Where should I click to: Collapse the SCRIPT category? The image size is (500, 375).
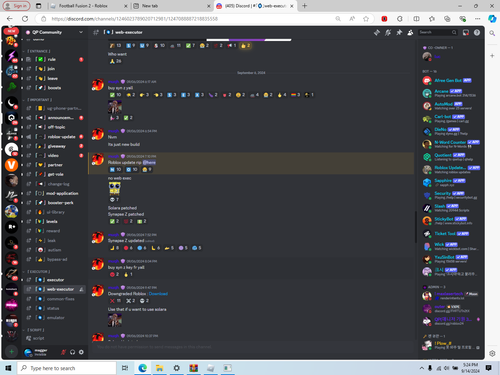tap(34, 330)
